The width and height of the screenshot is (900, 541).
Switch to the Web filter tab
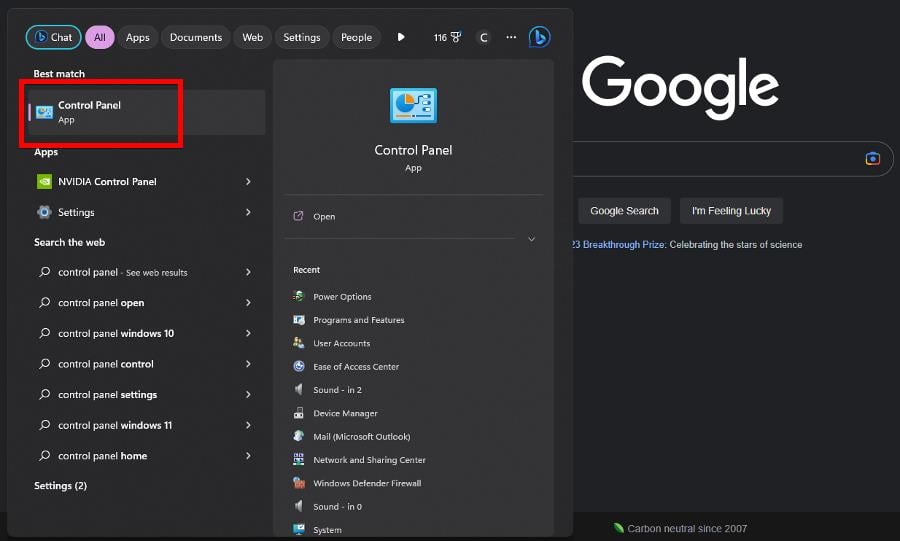(253, 37)
